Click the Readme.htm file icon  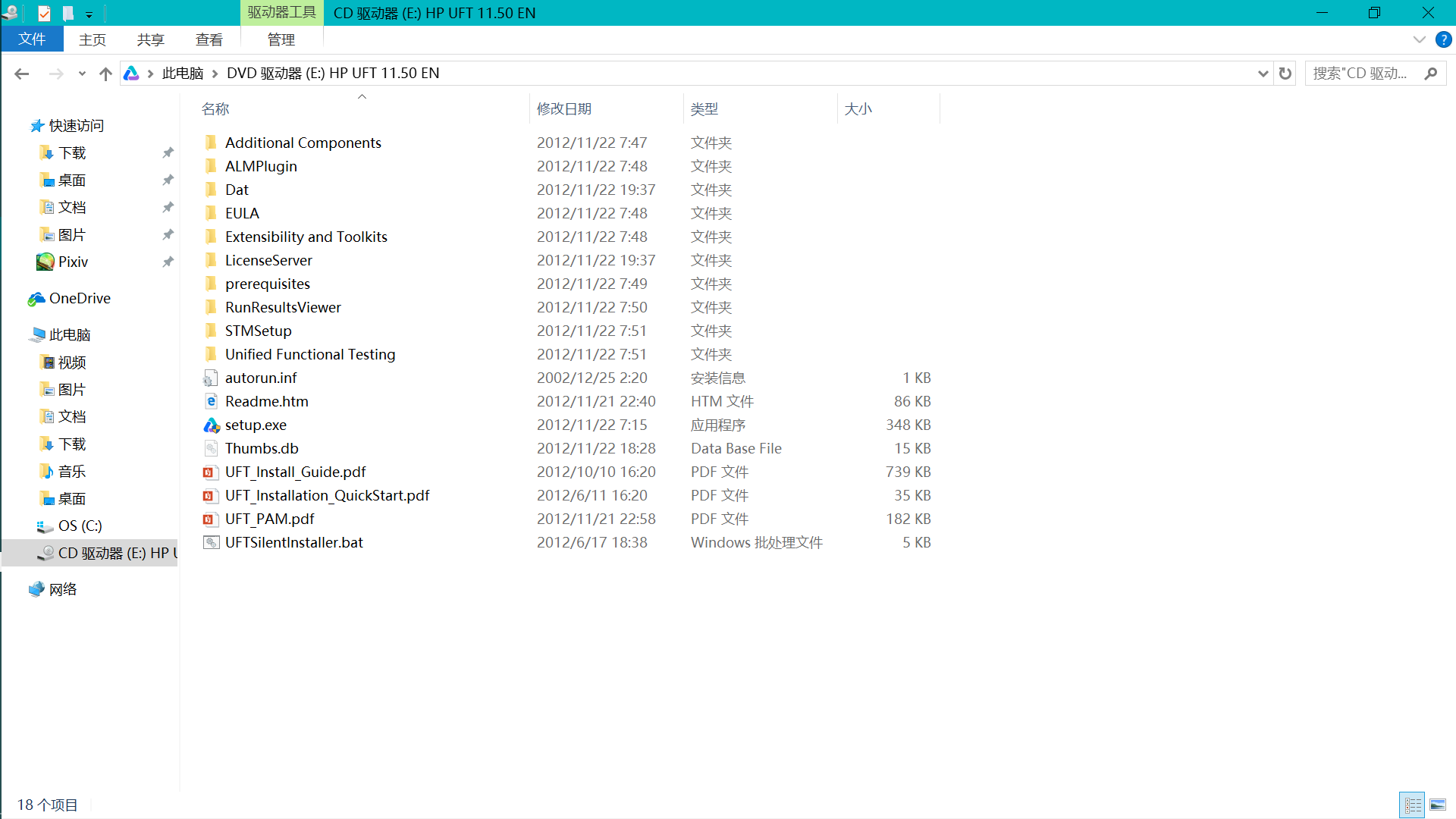tap(211, 401)
